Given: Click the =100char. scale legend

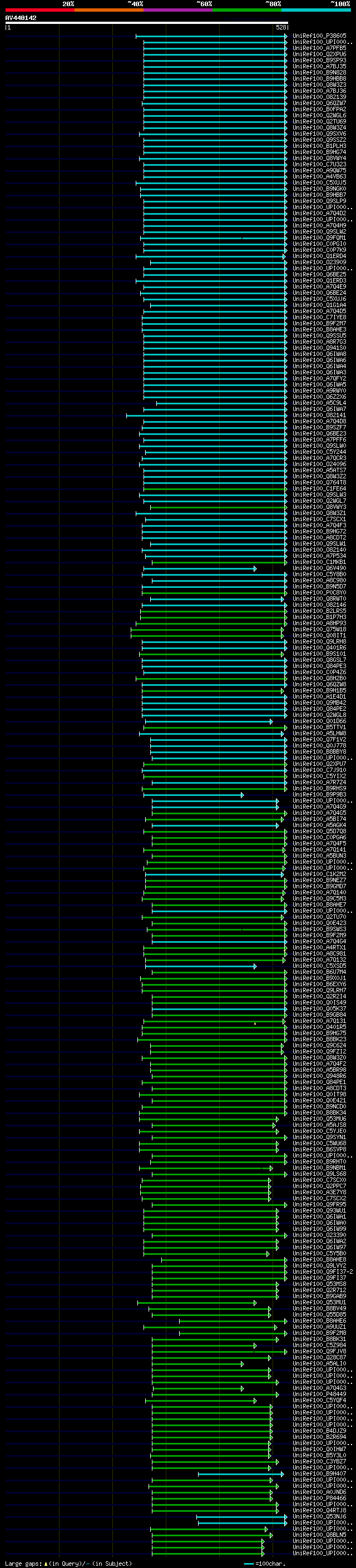Looking at the screenshot, I should coord(265,1564).
